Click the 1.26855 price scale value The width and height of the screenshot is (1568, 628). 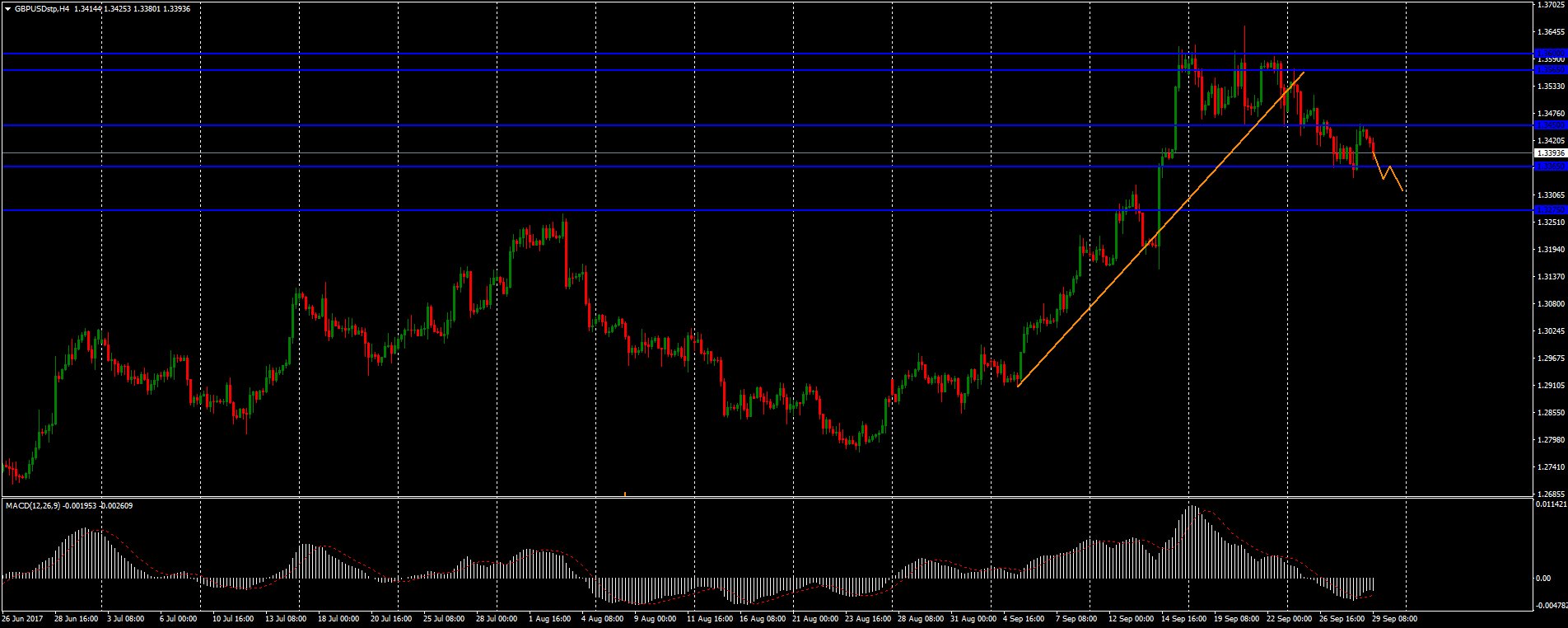click(1552, 494)
